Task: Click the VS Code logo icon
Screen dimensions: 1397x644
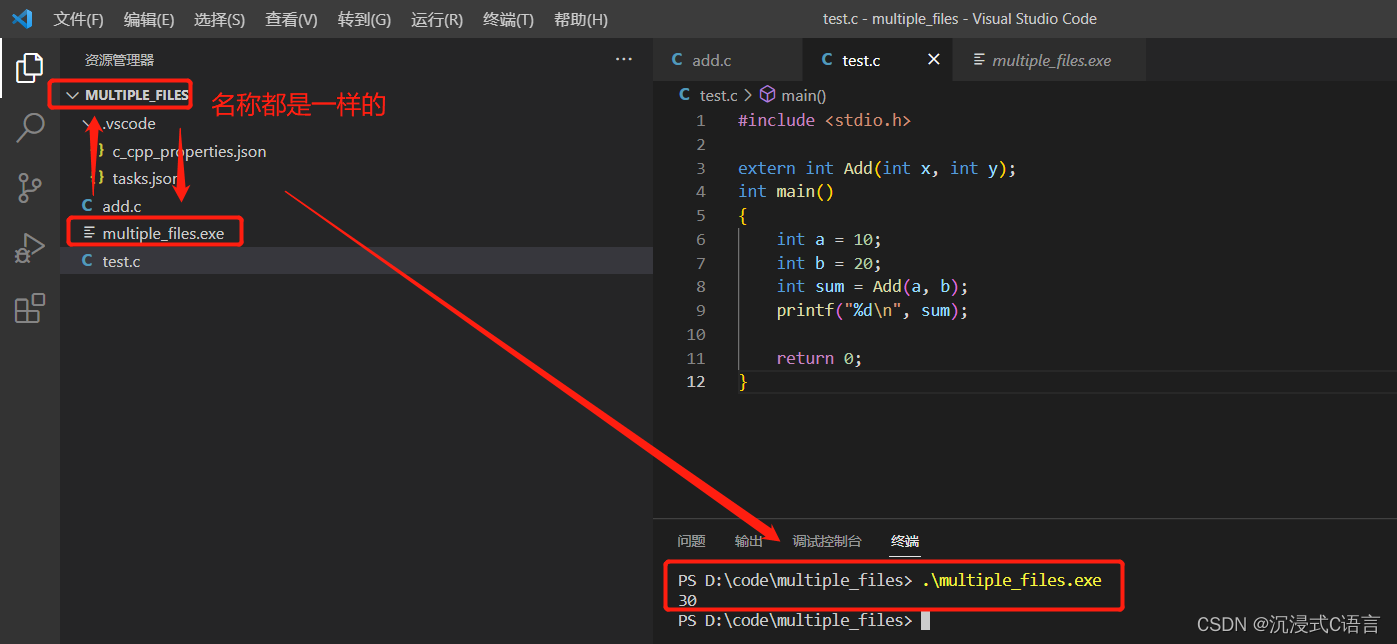Action: point(22,19)
